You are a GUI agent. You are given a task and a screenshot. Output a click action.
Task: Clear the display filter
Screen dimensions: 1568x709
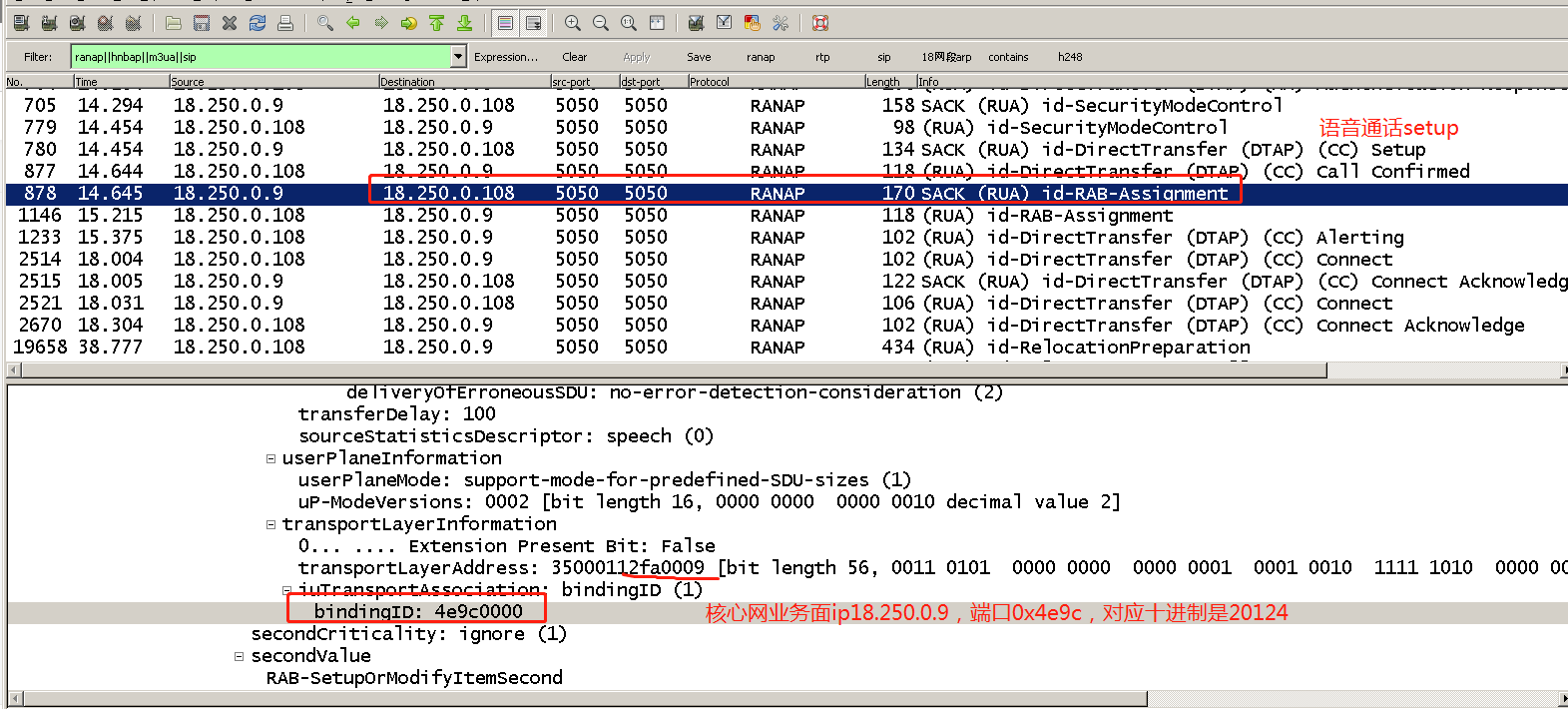pos(575,57)
